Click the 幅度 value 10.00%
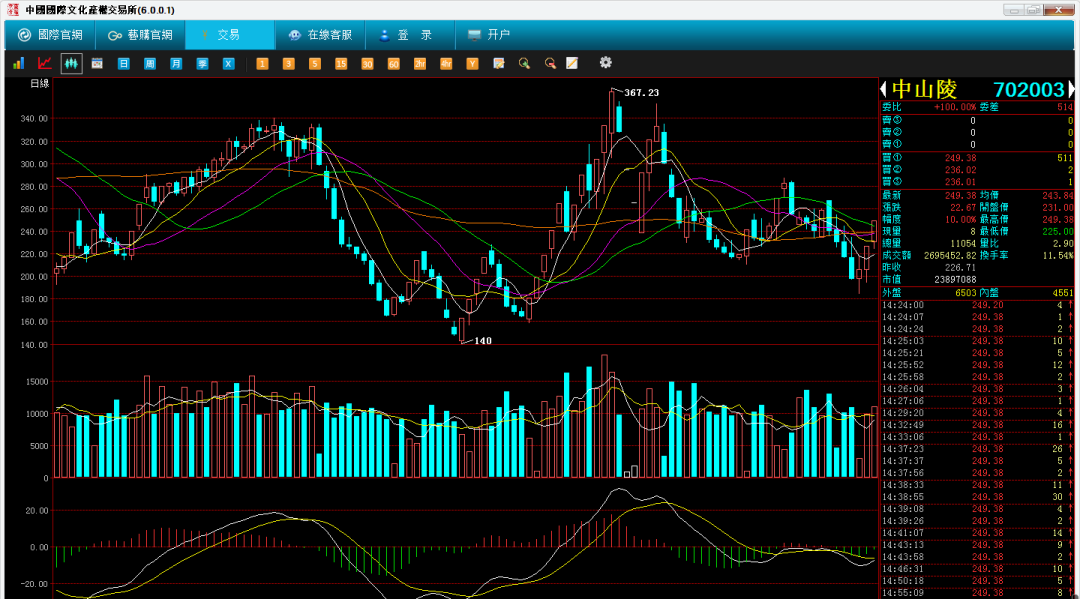The image size is (1080, 599). click(960, 219)
